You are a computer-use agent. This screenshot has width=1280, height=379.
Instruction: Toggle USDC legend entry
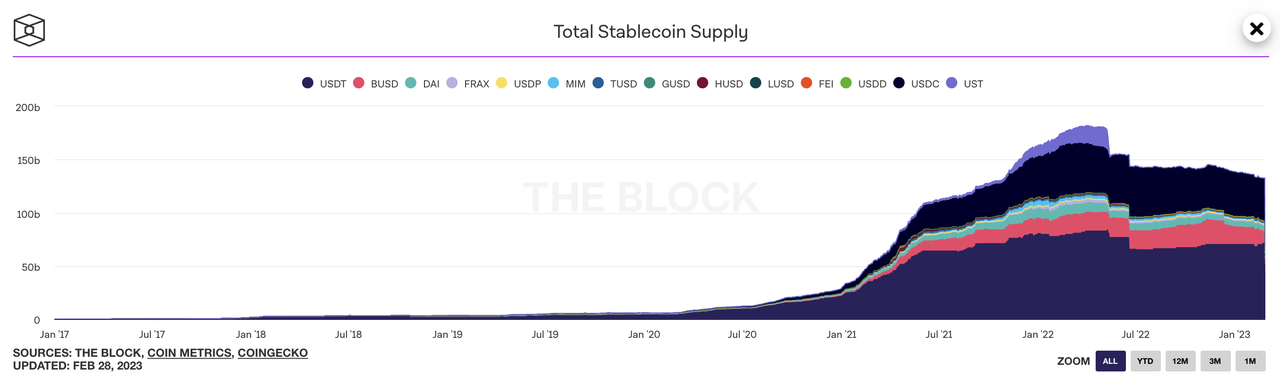[916, 84]
